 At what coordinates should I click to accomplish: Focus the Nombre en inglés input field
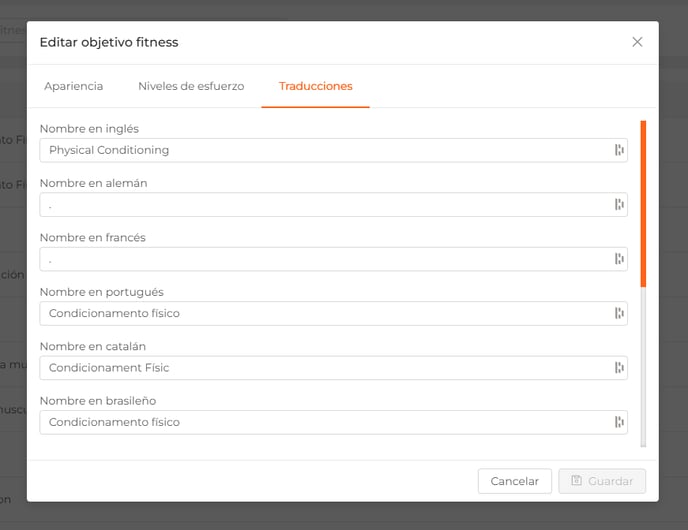coord(333,150)
